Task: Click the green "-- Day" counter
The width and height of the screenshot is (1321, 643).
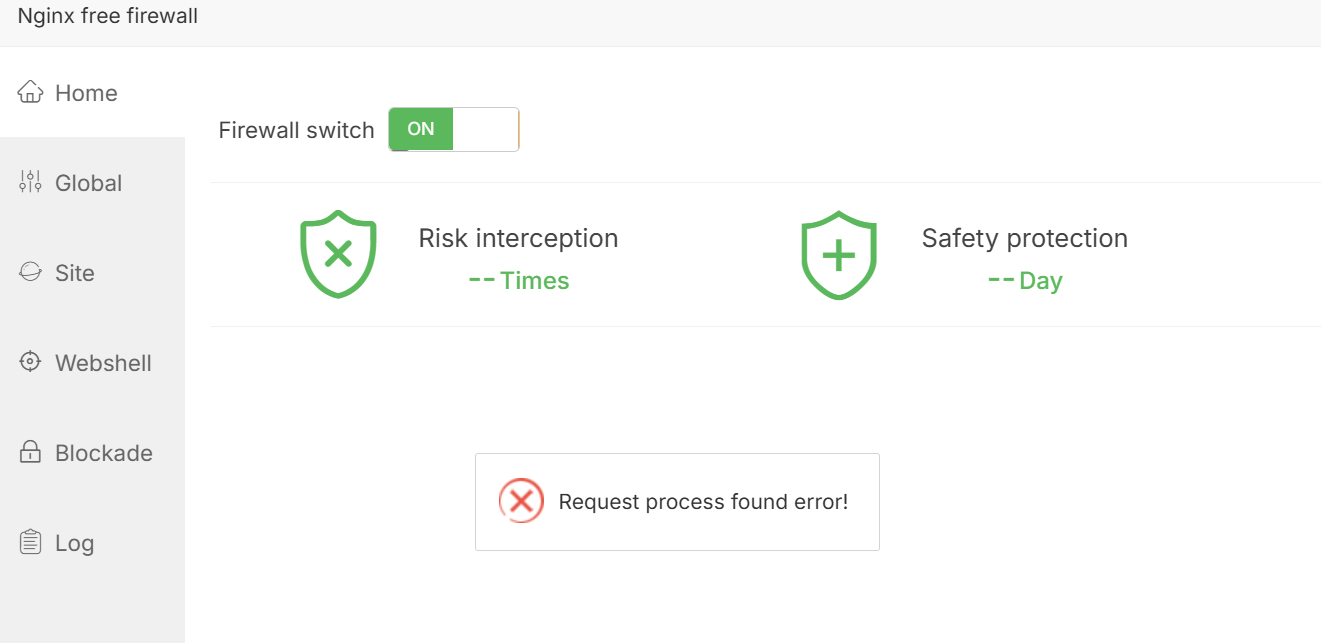Action: point(1025,281)
